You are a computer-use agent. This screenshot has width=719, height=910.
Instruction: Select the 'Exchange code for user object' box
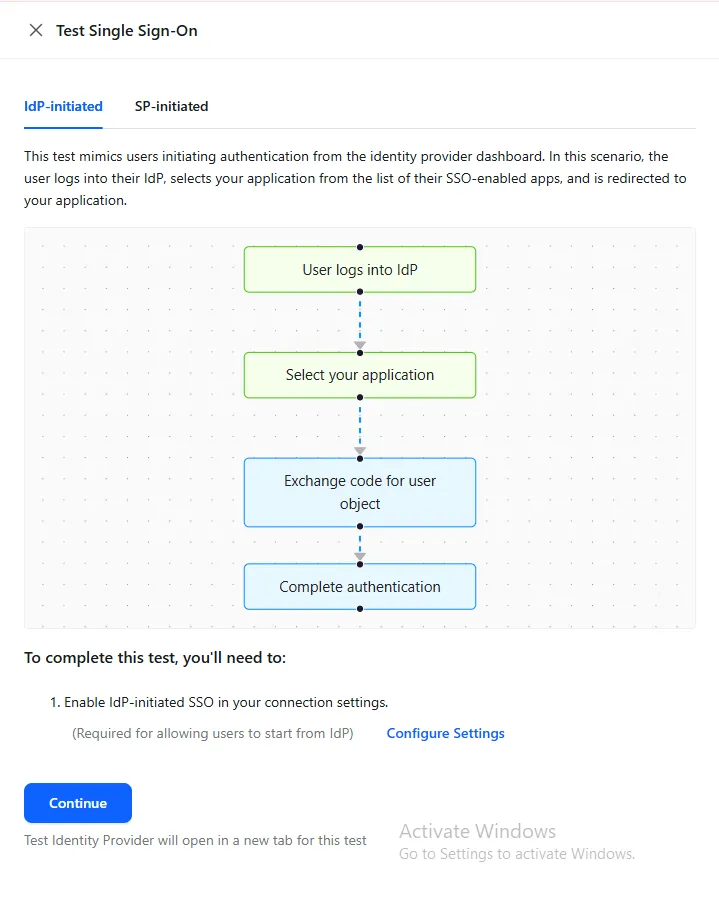[x=360, y=492]
